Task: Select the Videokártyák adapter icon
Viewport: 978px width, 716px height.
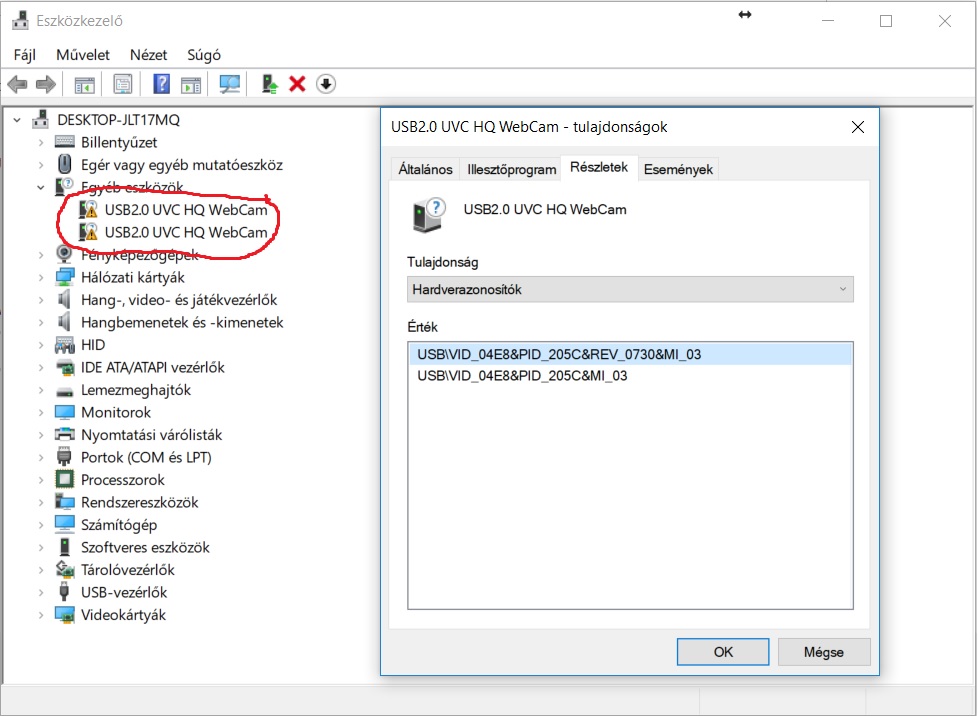Action: coord(64,614)
